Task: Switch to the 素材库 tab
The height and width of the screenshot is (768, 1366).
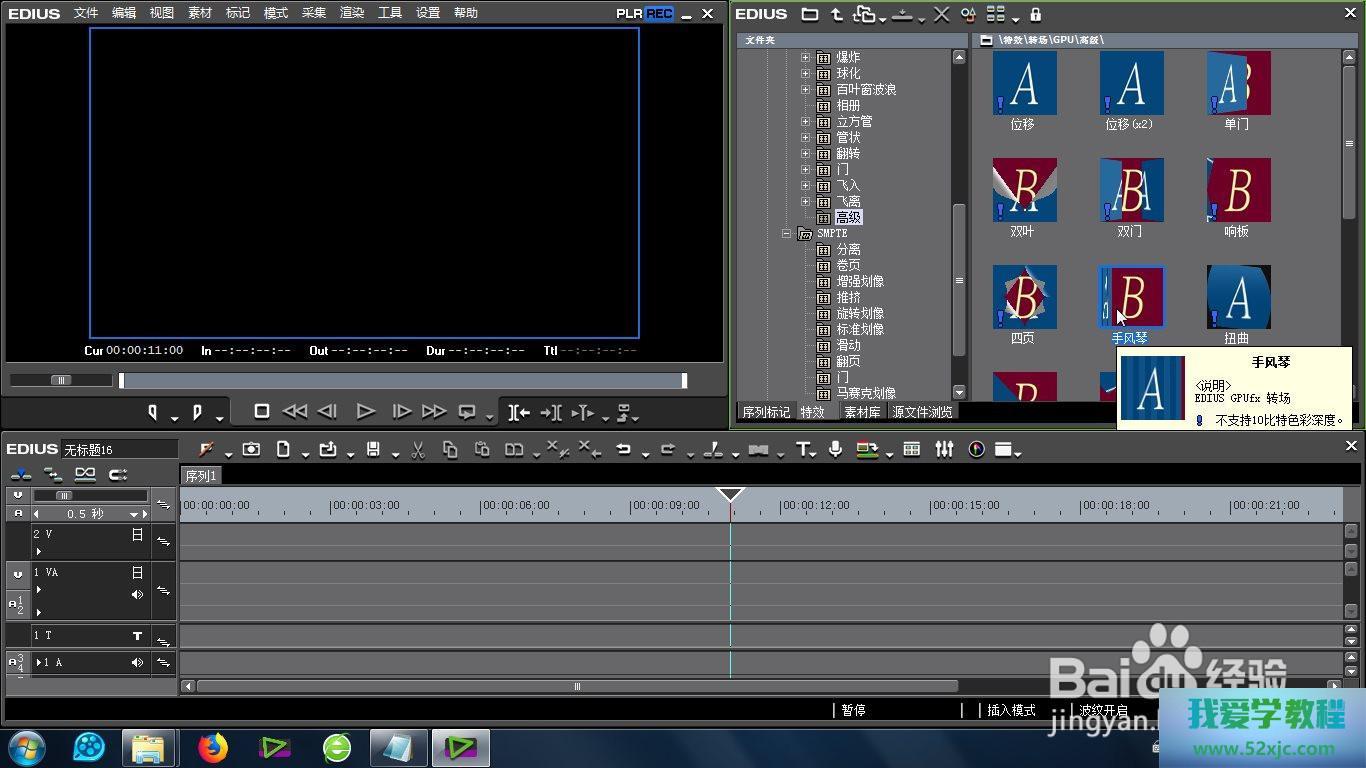Action: [x=862, y=412]
